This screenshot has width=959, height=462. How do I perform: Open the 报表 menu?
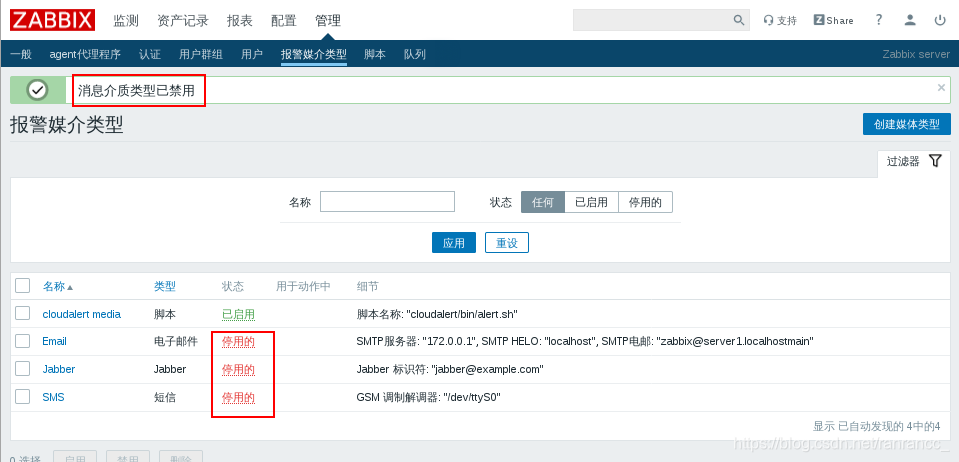240,21
